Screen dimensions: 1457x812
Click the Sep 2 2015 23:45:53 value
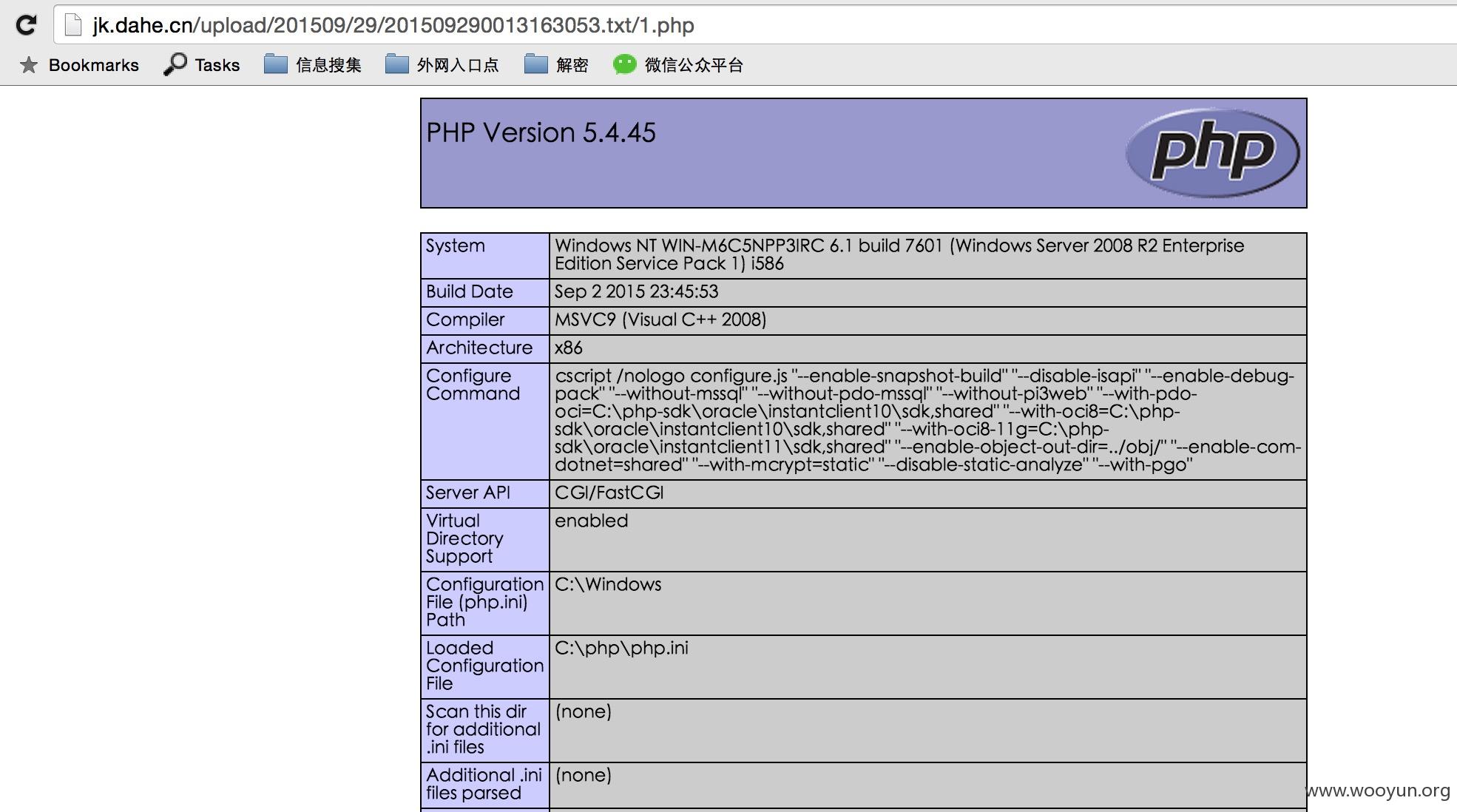tap(637, 292)
